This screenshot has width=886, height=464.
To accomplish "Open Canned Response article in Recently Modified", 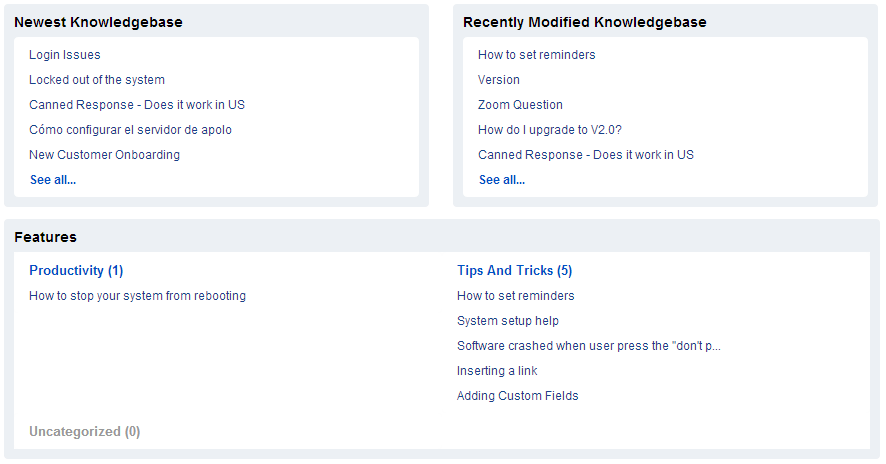I will click(585, 154).
